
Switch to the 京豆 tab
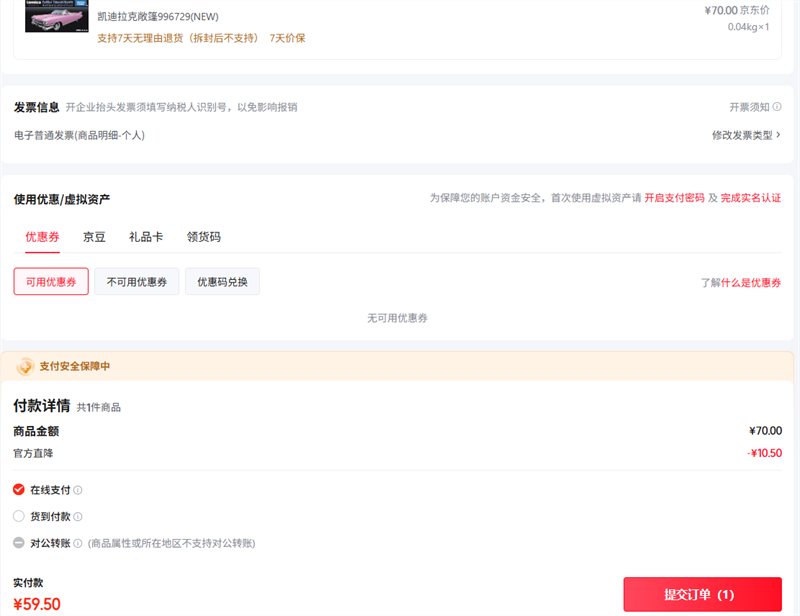tap(94, 237)
